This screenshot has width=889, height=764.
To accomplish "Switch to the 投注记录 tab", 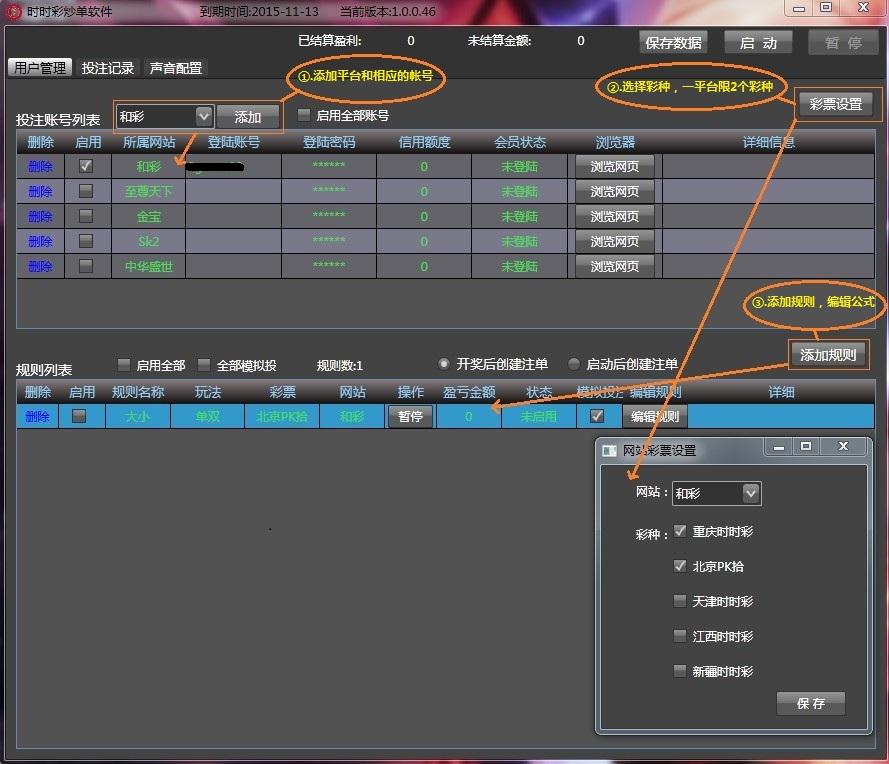I will point(108,68).
